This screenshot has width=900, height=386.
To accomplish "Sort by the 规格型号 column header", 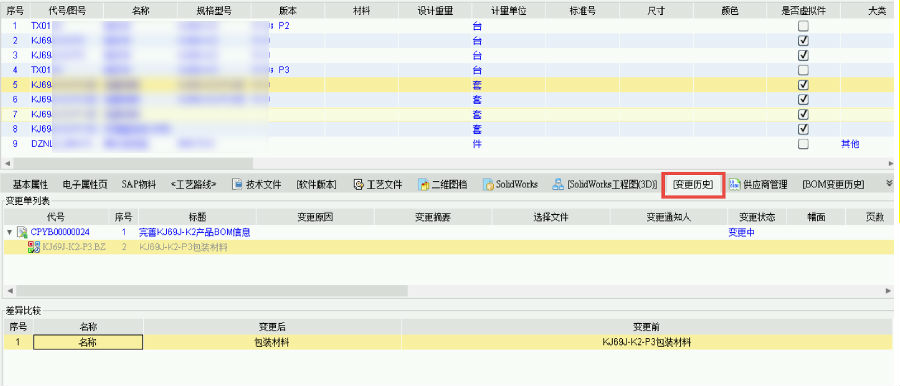I will [215, 11].
